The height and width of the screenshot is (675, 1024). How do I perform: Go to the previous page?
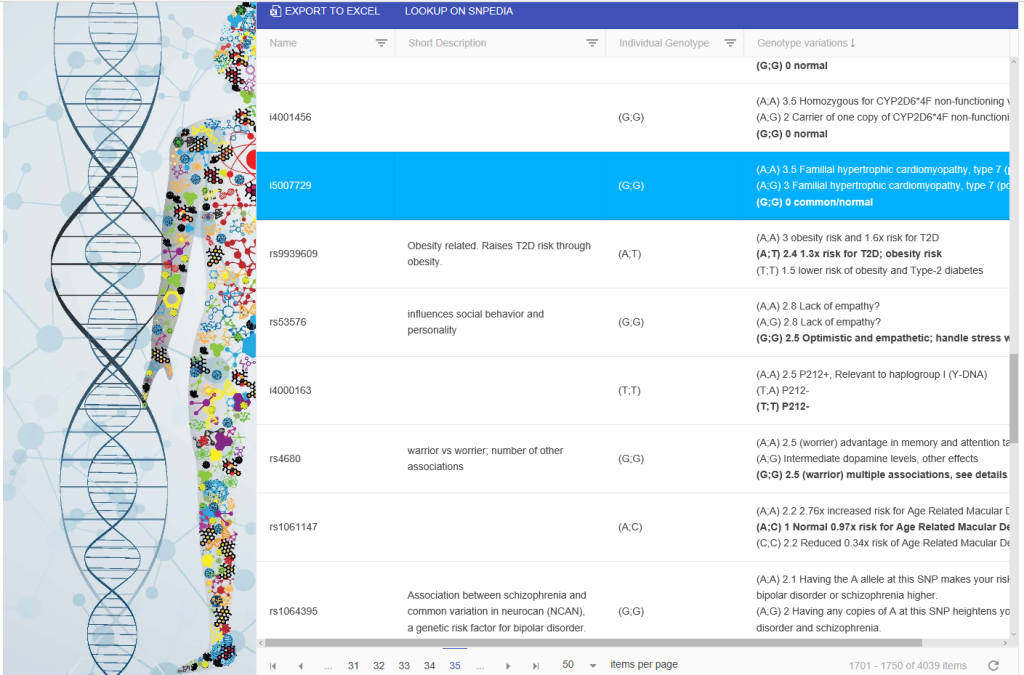click(x=300, y=666)
